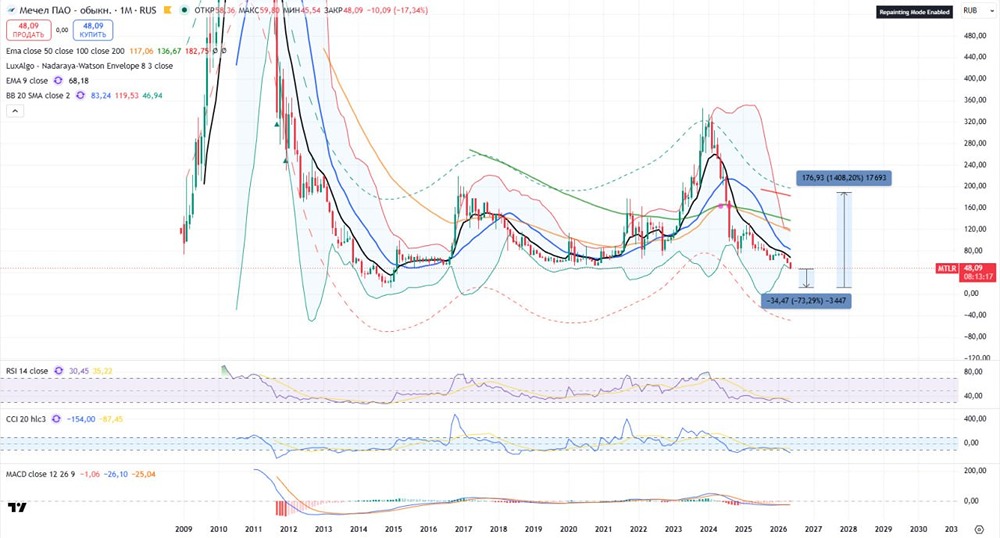
Task: Click the green market status dot
Action: (x=184, y=10)
